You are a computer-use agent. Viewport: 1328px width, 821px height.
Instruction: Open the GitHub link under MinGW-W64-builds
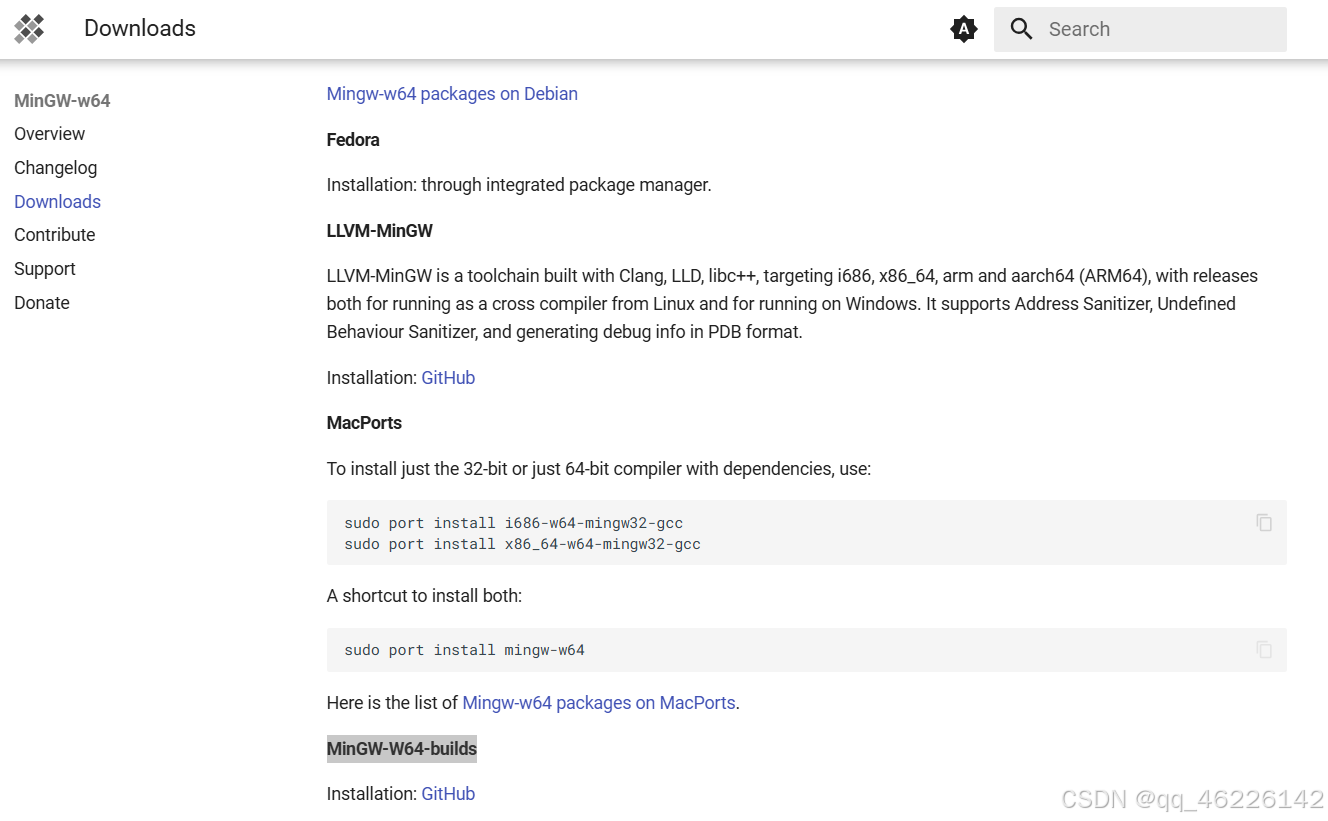pyautogui.click(x=448, y=794)
